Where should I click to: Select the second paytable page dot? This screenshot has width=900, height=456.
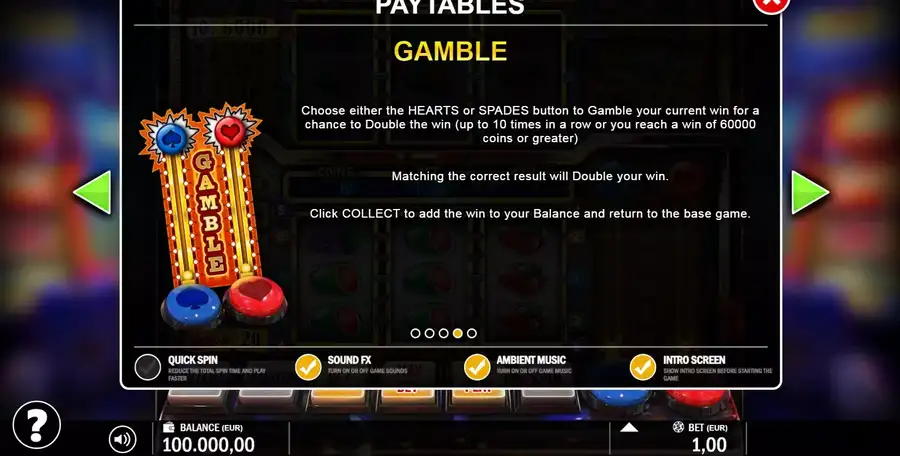[x=429, y=333]
